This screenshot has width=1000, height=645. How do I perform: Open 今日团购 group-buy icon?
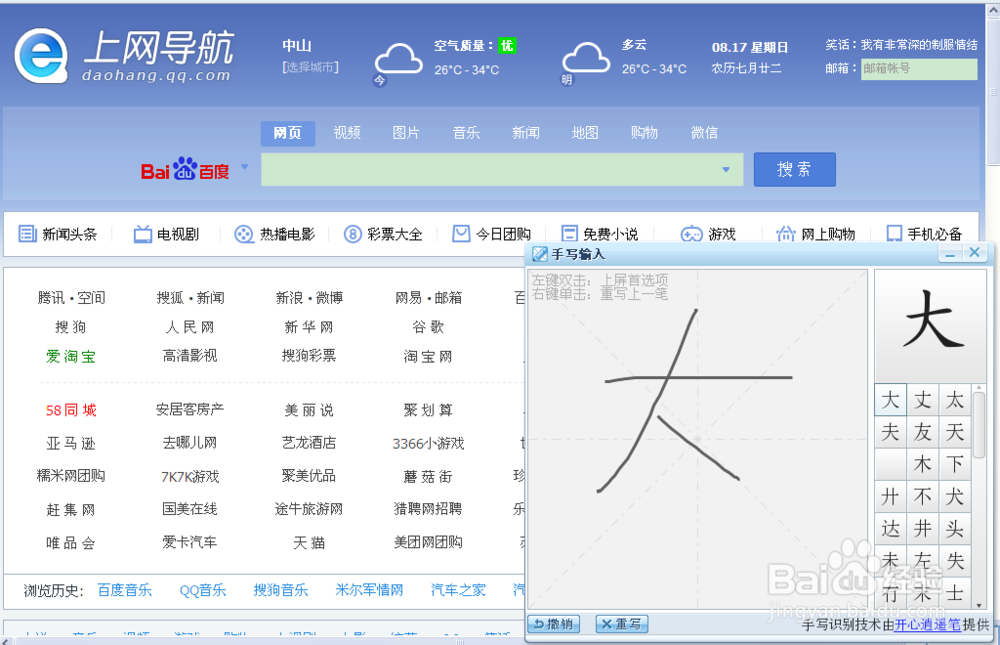click(x=461, y=234)
